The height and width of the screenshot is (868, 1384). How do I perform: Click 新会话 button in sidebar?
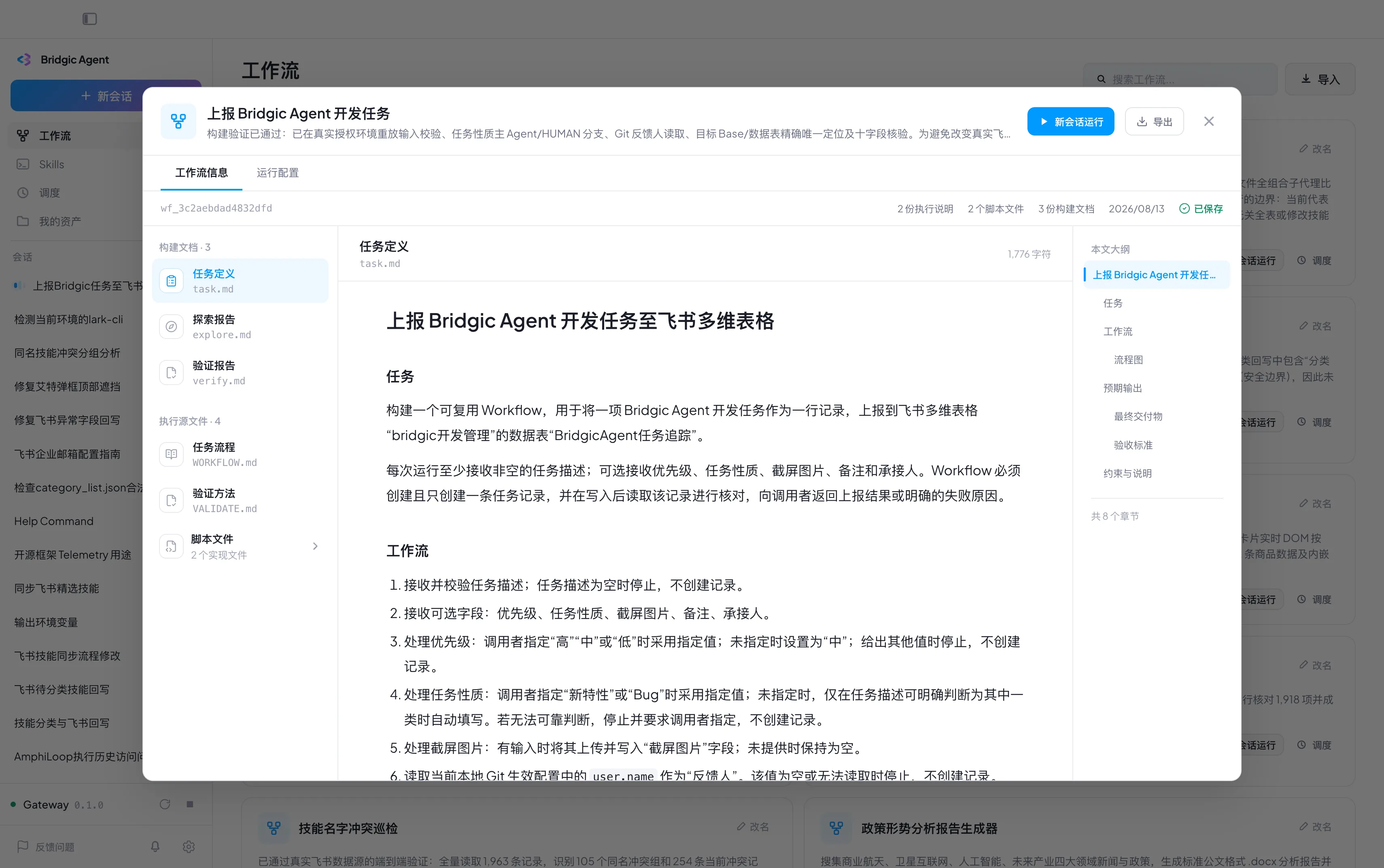[106, 96]
